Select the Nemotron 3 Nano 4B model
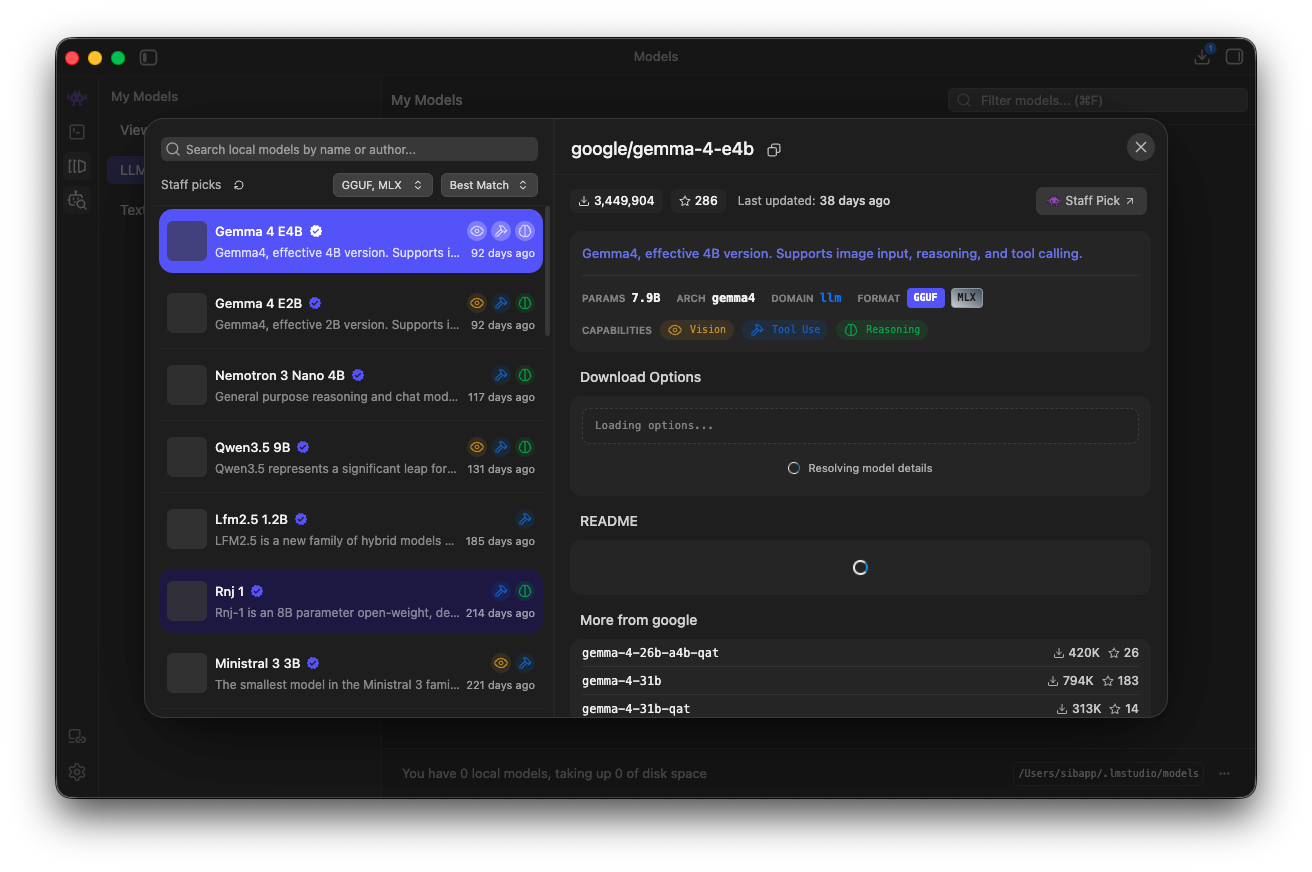 tap(351, 385)
